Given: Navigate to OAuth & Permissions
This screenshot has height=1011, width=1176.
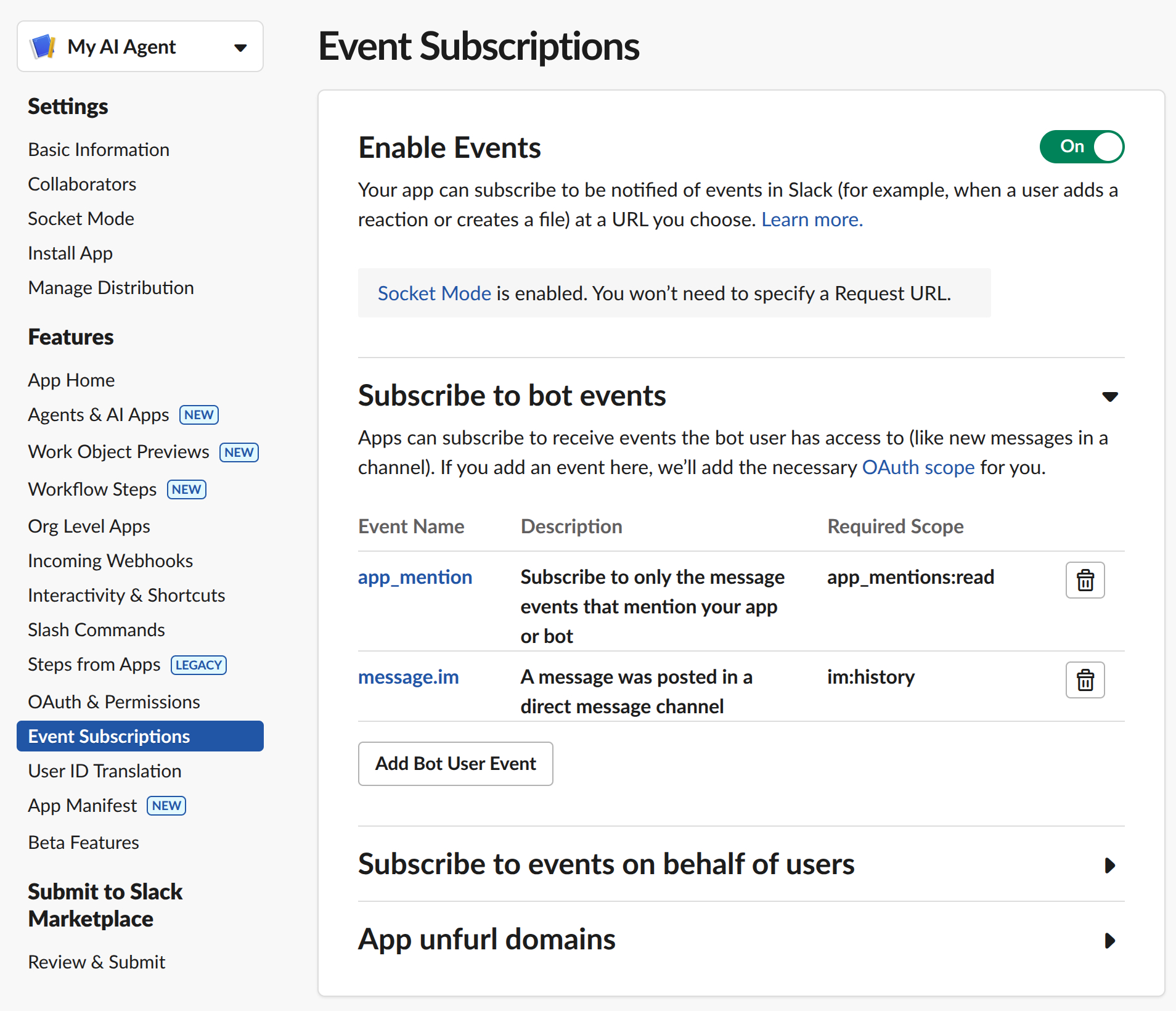Looking at the screenshot, I should (113, 702).
